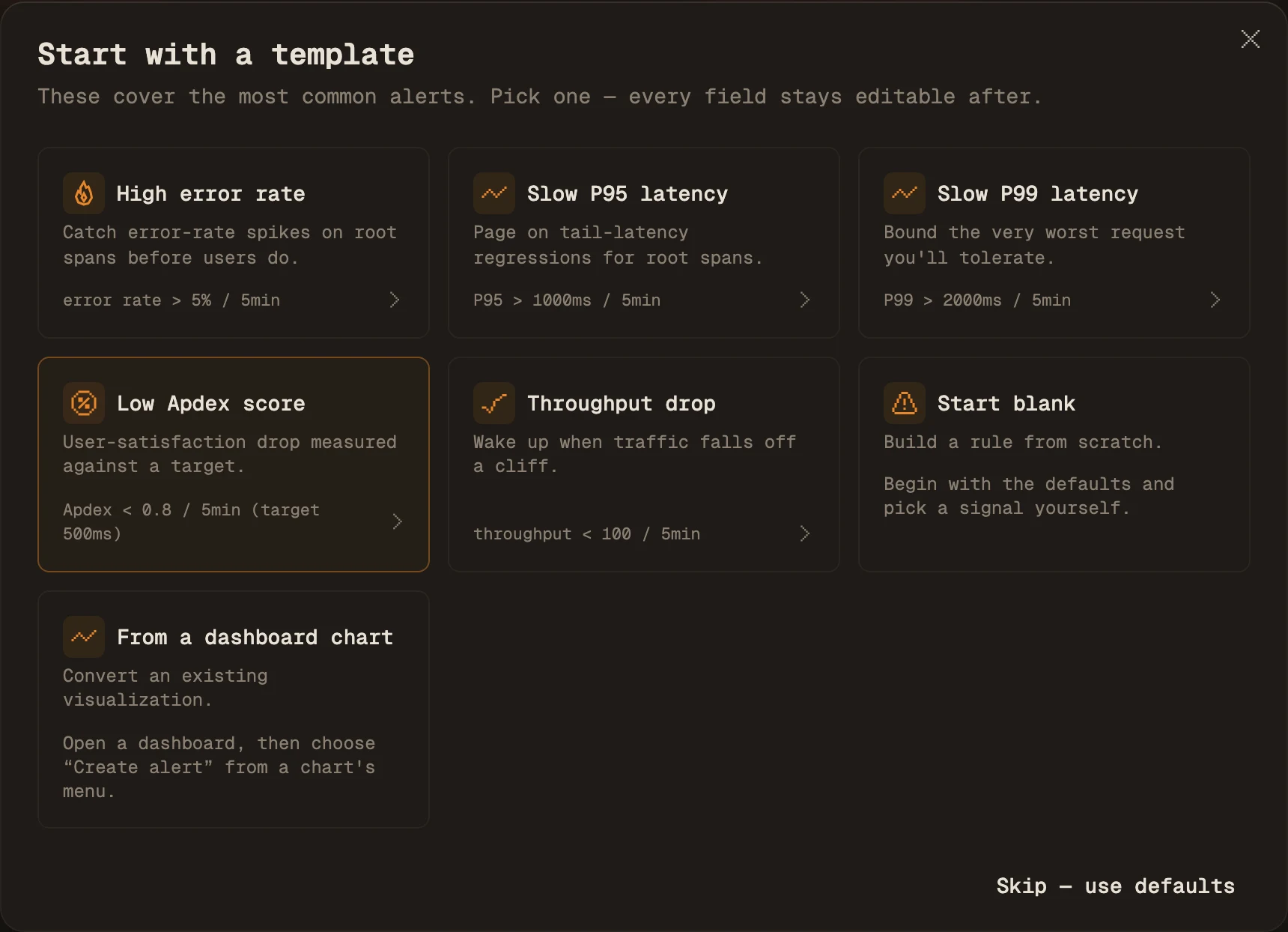Open the chevron next to throughput < 100
Viewport: 1288px width, 932px height.
(x=805, y=533)
